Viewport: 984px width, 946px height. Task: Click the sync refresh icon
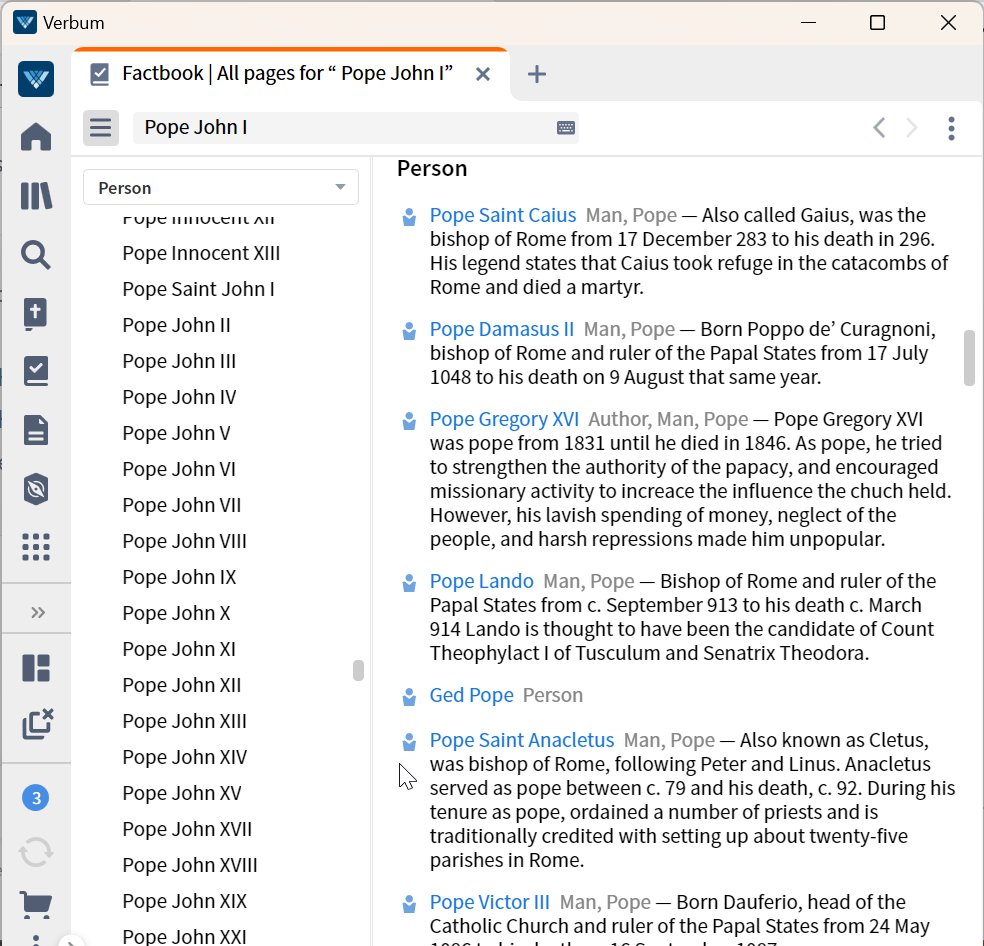pos(36,852)
